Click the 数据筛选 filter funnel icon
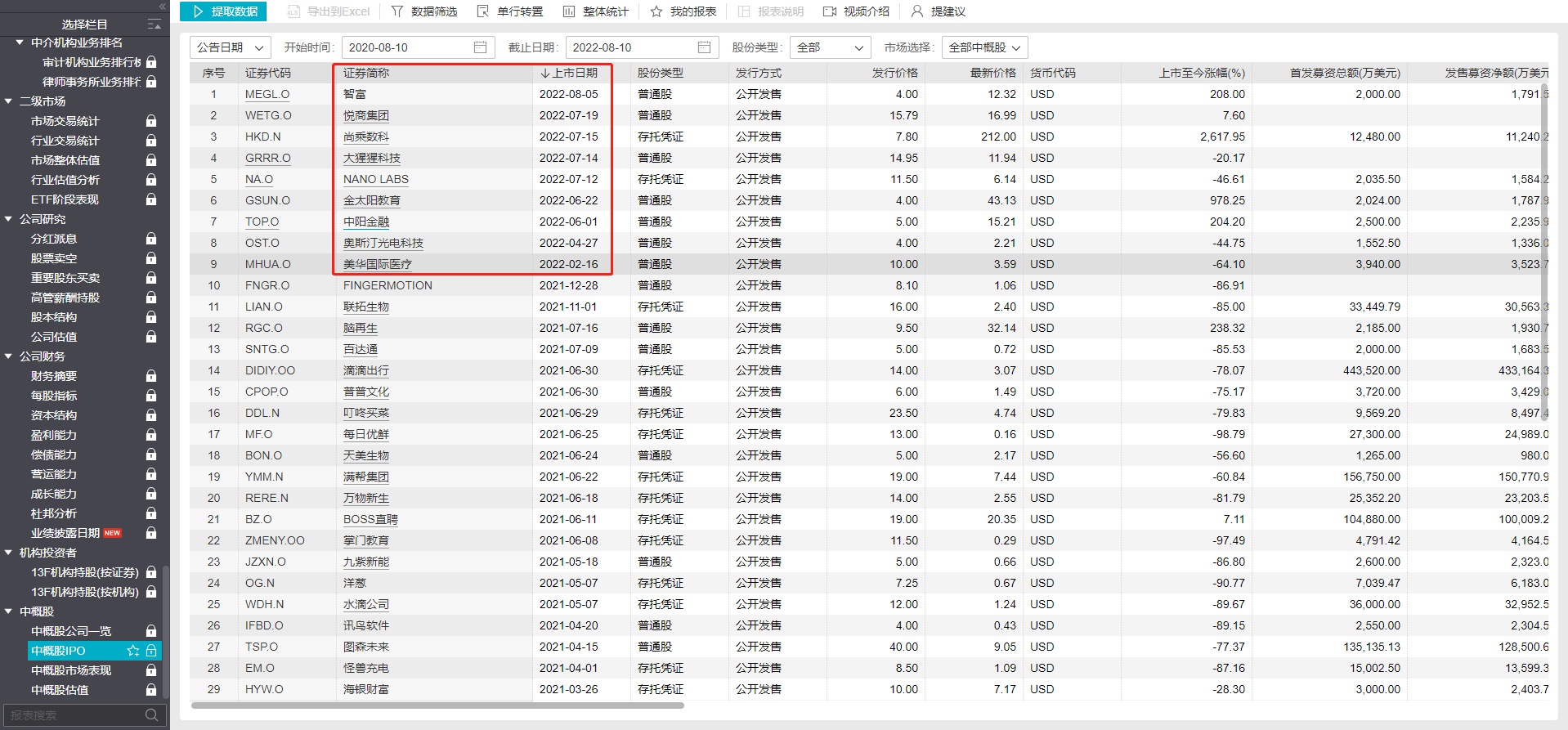1568x730 pixels. tap(397, 11)
